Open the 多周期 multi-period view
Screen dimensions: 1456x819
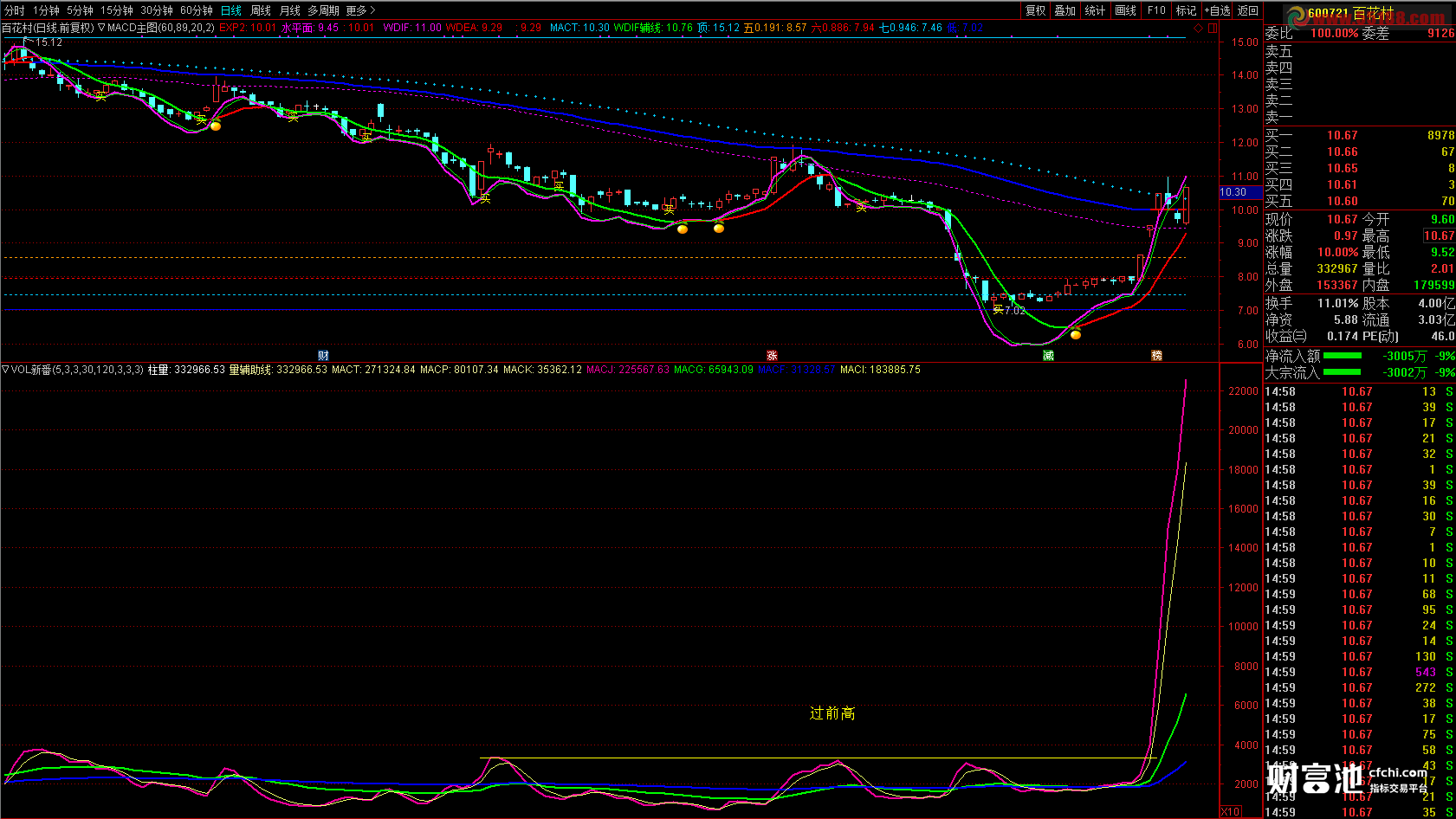pyautogui.click(x=323, y=10)
